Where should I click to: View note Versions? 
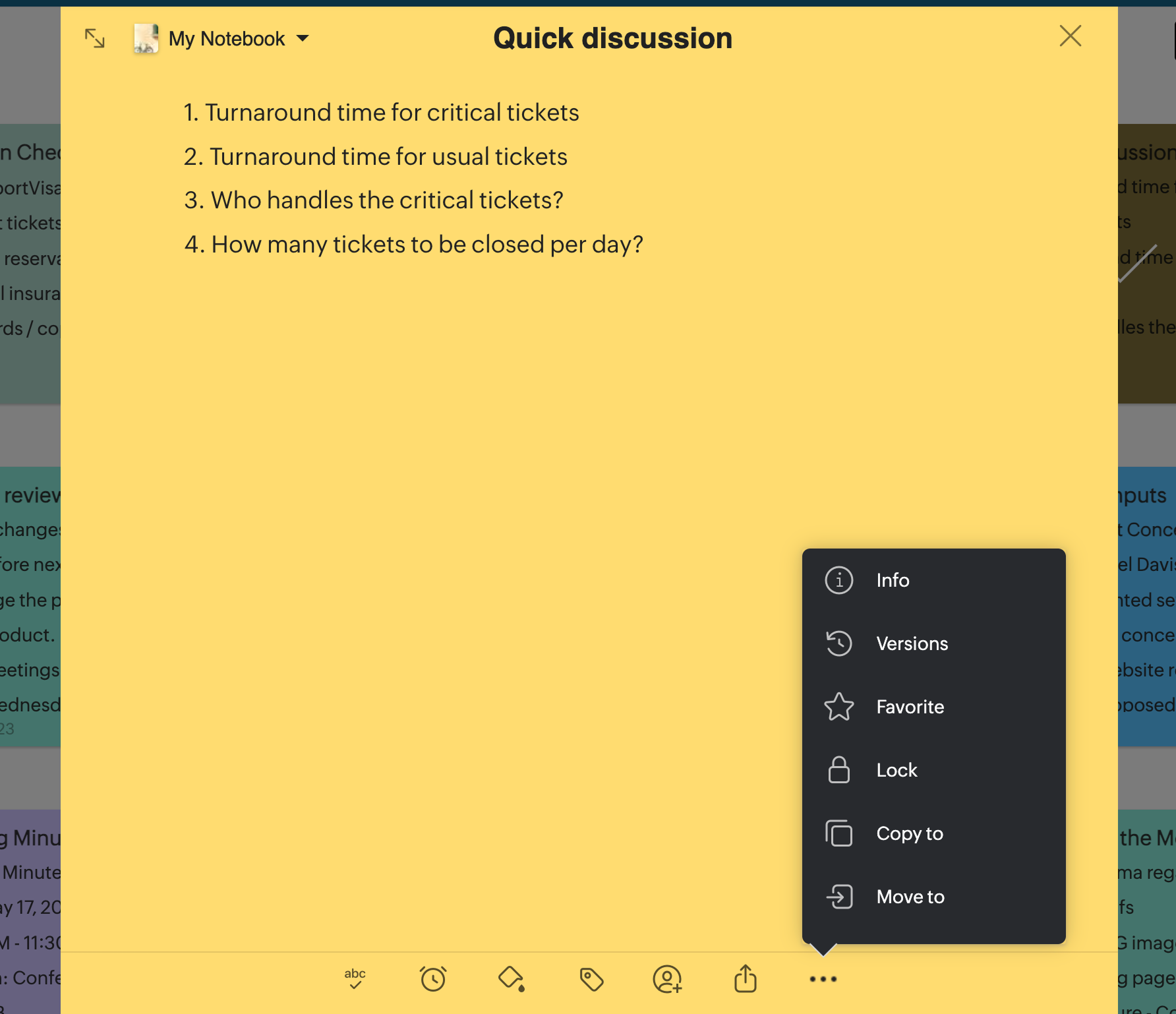(934, 643)
